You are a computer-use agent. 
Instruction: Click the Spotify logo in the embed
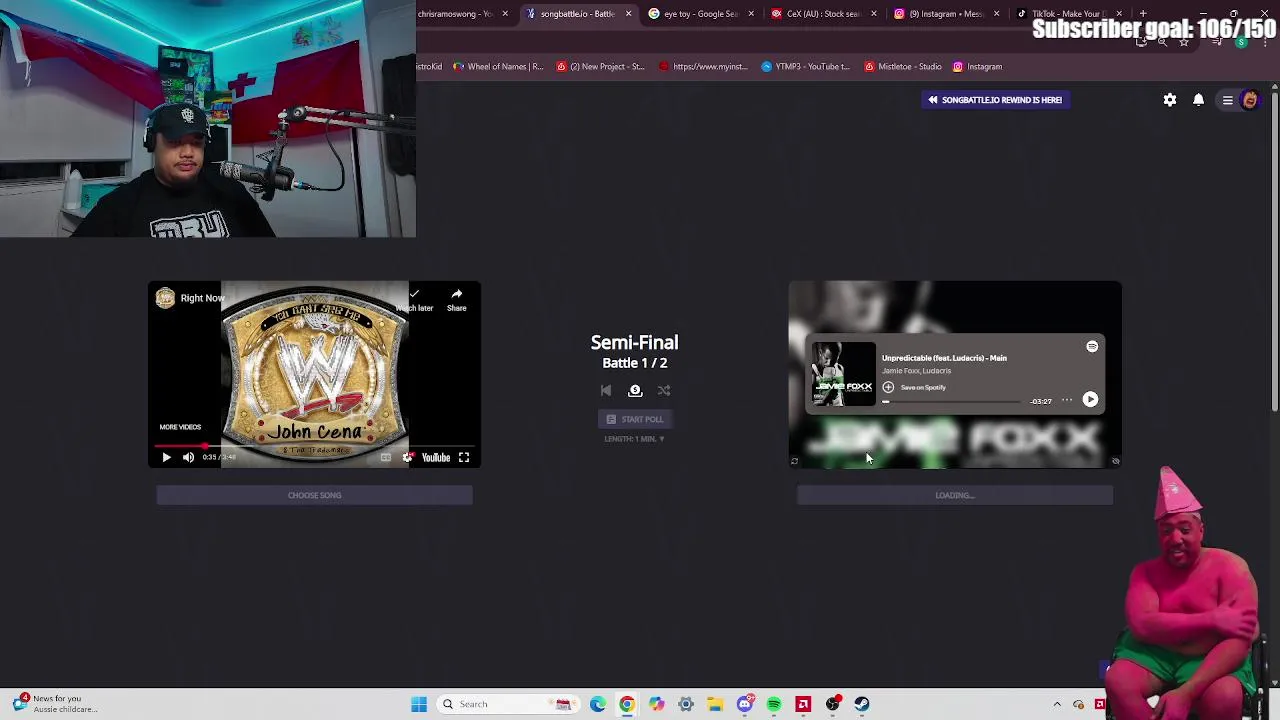1092,347
